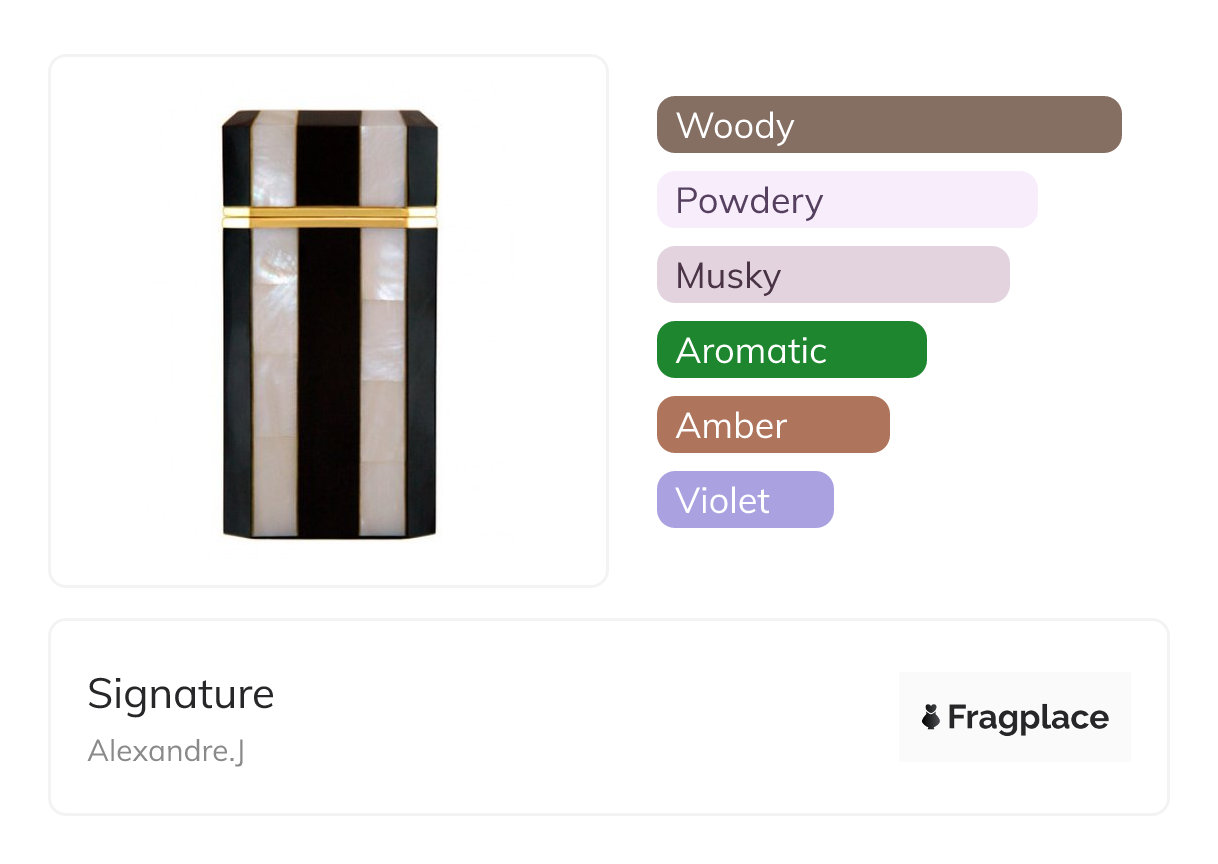This screenshot has height=864, width=1218.
Task: Click empty white area left of the bottle
Action: tap(130, 320)
